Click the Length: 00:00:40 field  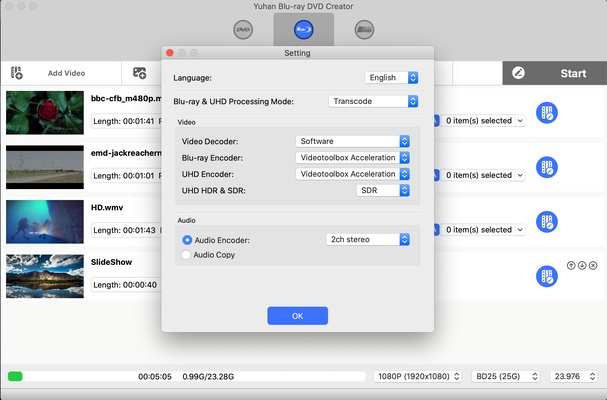click(x=126, y=285)
